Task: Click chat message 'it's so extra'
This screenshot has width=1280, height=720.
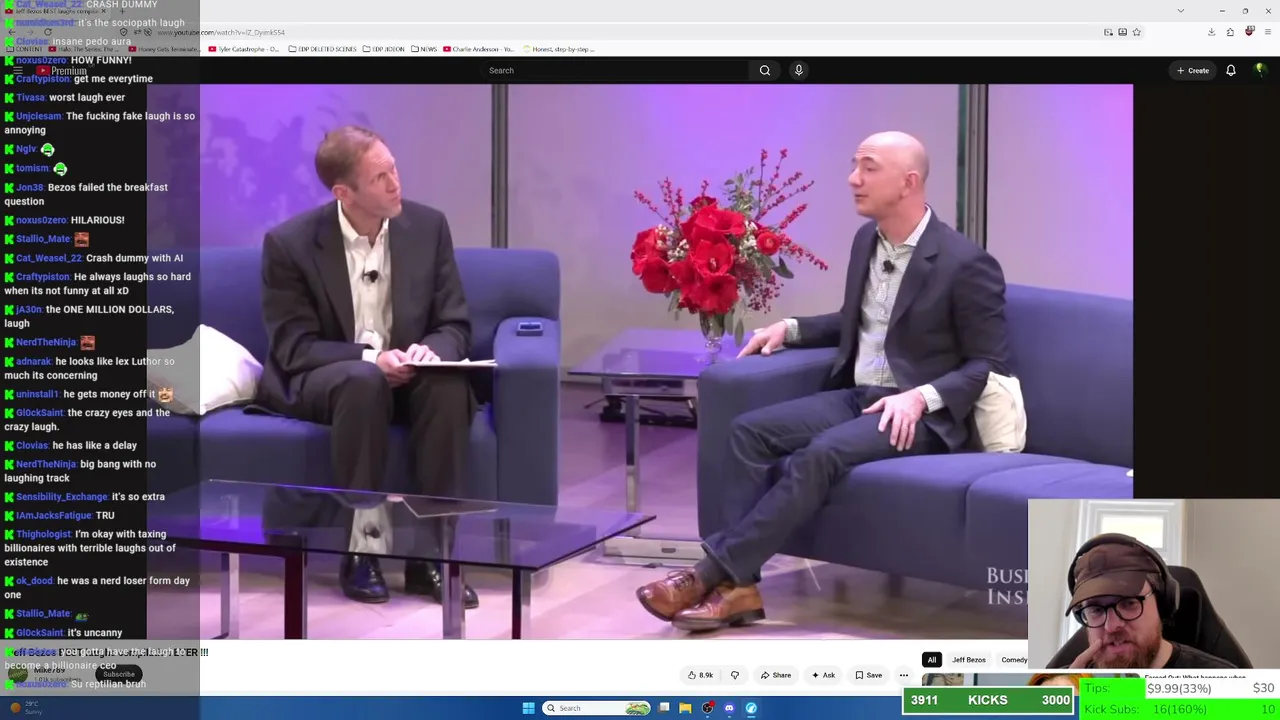Action: (x=138, y=497)
